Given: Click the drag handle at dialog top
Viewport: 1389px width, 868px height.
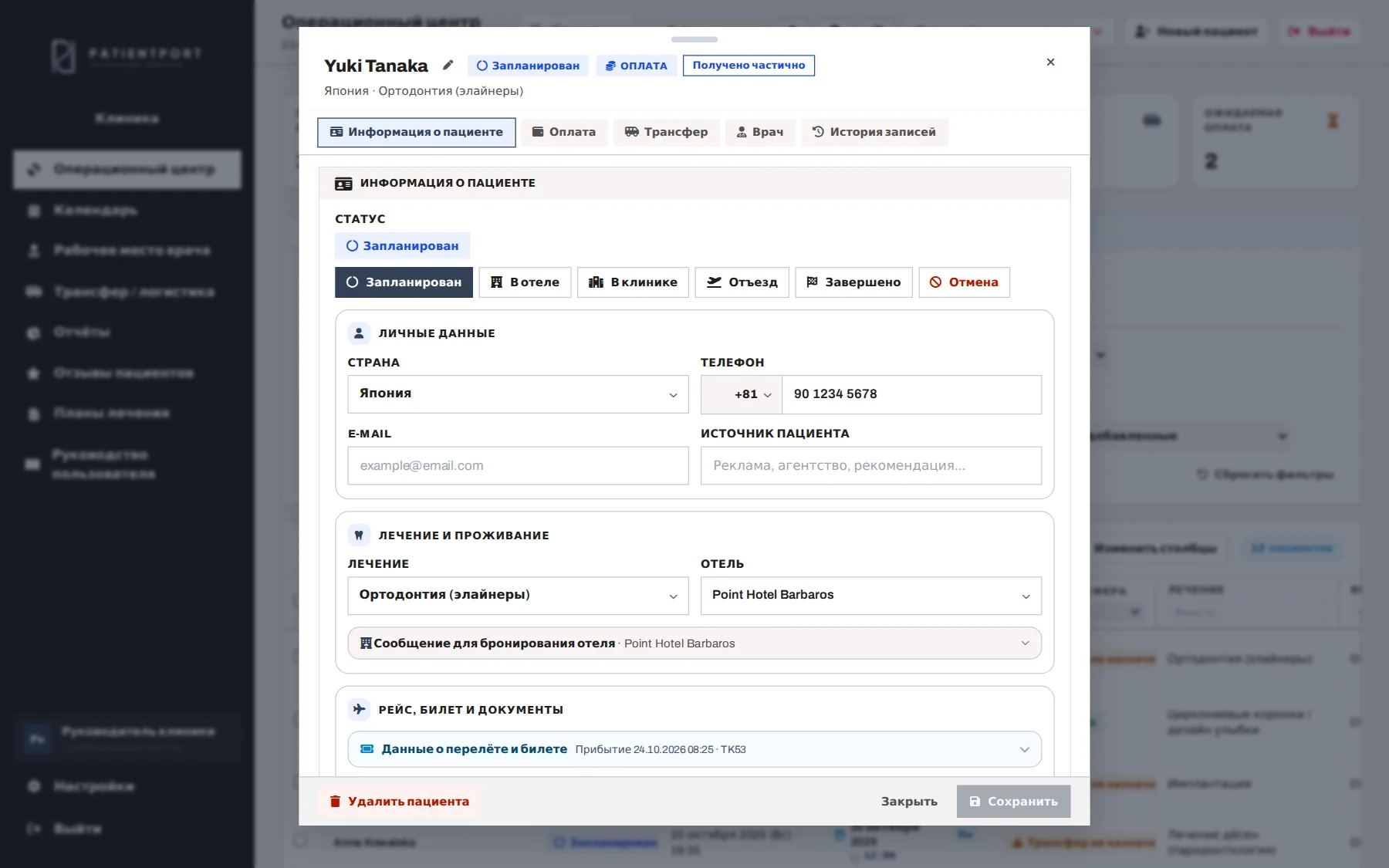Looking at the screenshot, I should [694, 39].
